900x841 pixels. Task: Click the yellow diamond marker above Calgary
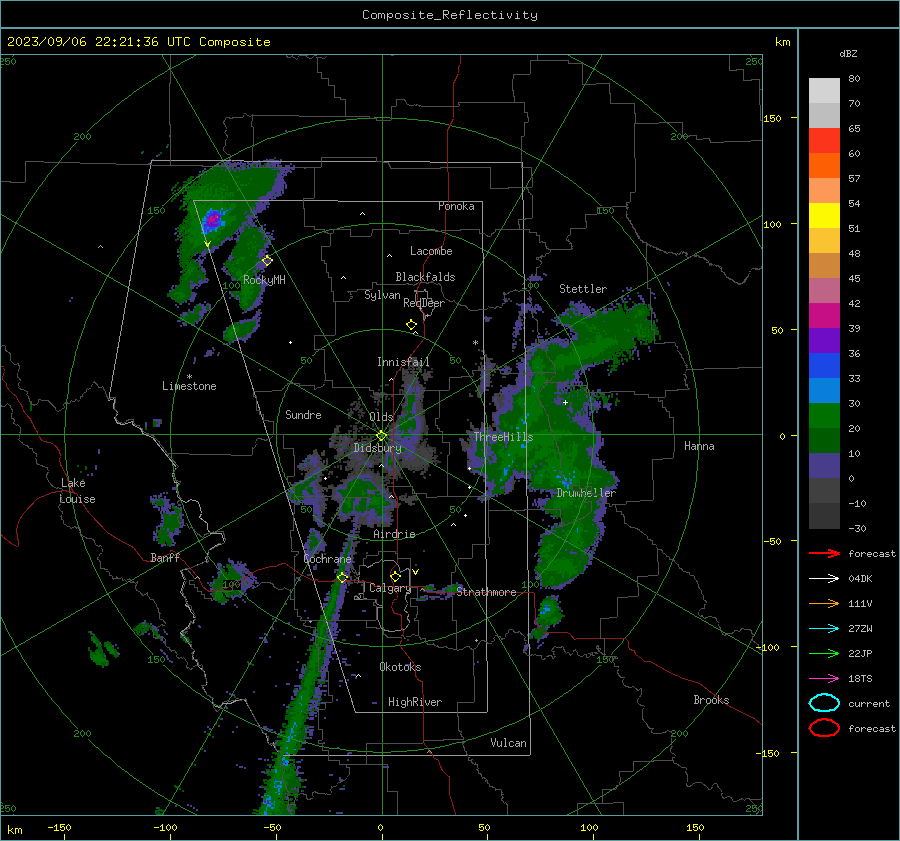tap(395, 576)
